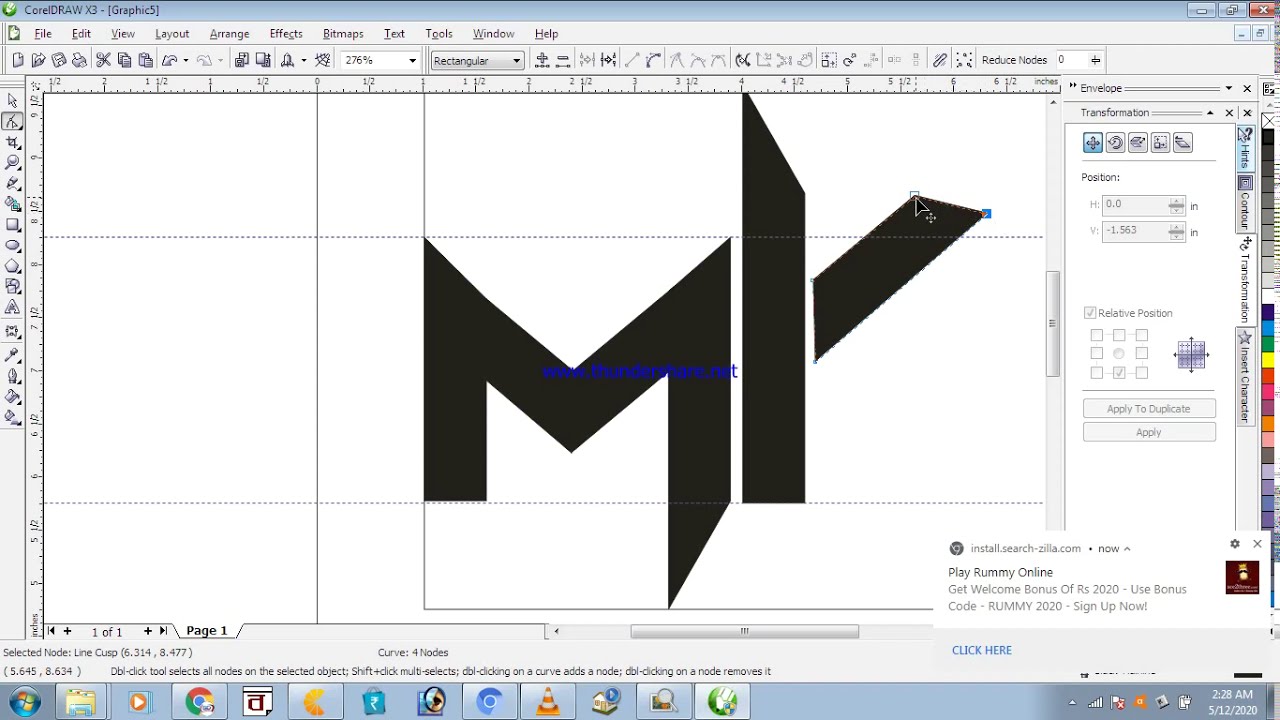Check the top-right anchor point box

1141,336
